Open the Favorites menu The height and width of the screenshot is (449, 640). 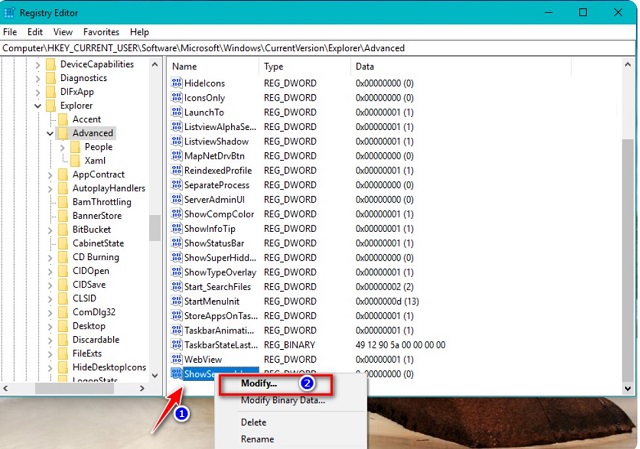pos(101,32)
